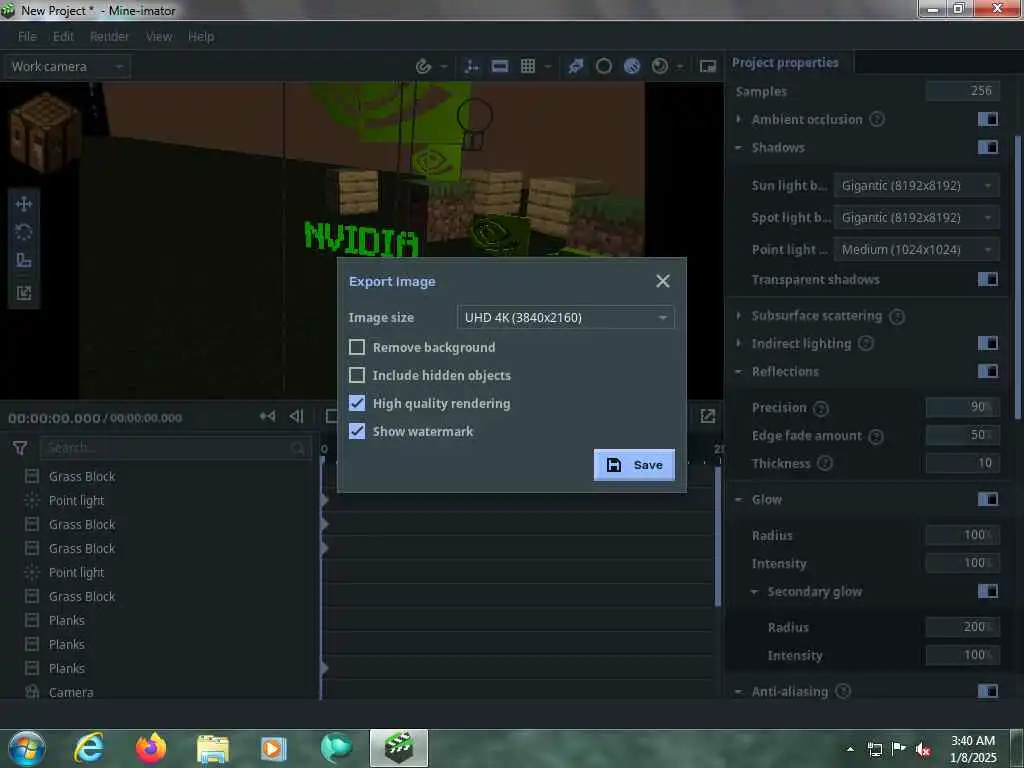The height and width of the screenshot is (768, 1024).
Task: Toggle the Shadows switch
Action: pyautogui.click(x=987, y=147)
